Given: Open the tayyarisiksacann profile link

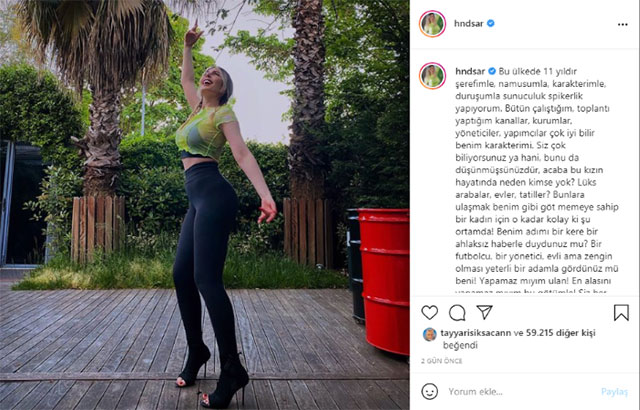Looking at the screenshot, I should tap(476, 333).
